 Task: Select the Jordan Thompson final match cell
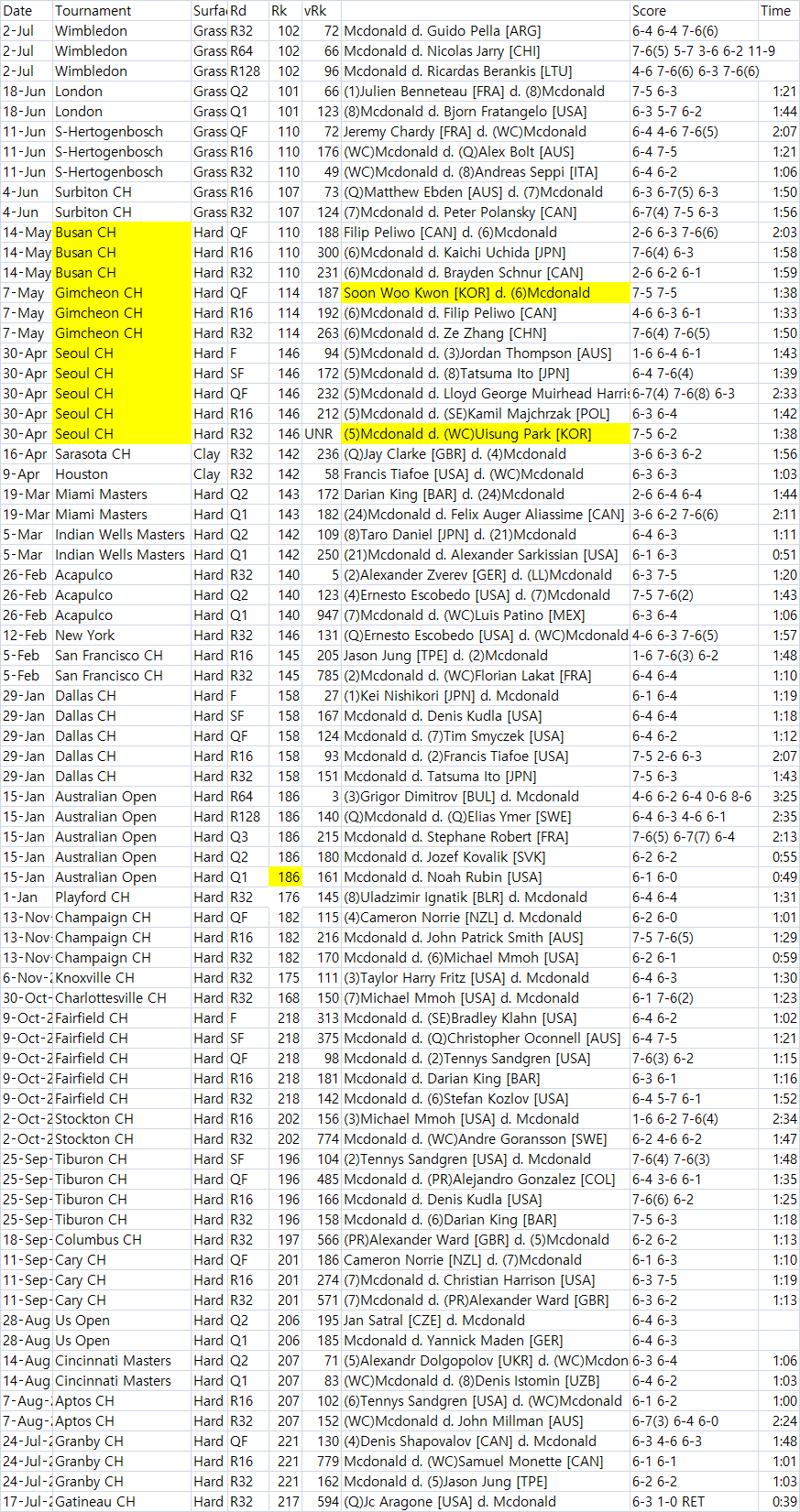[x=486, y=353]
